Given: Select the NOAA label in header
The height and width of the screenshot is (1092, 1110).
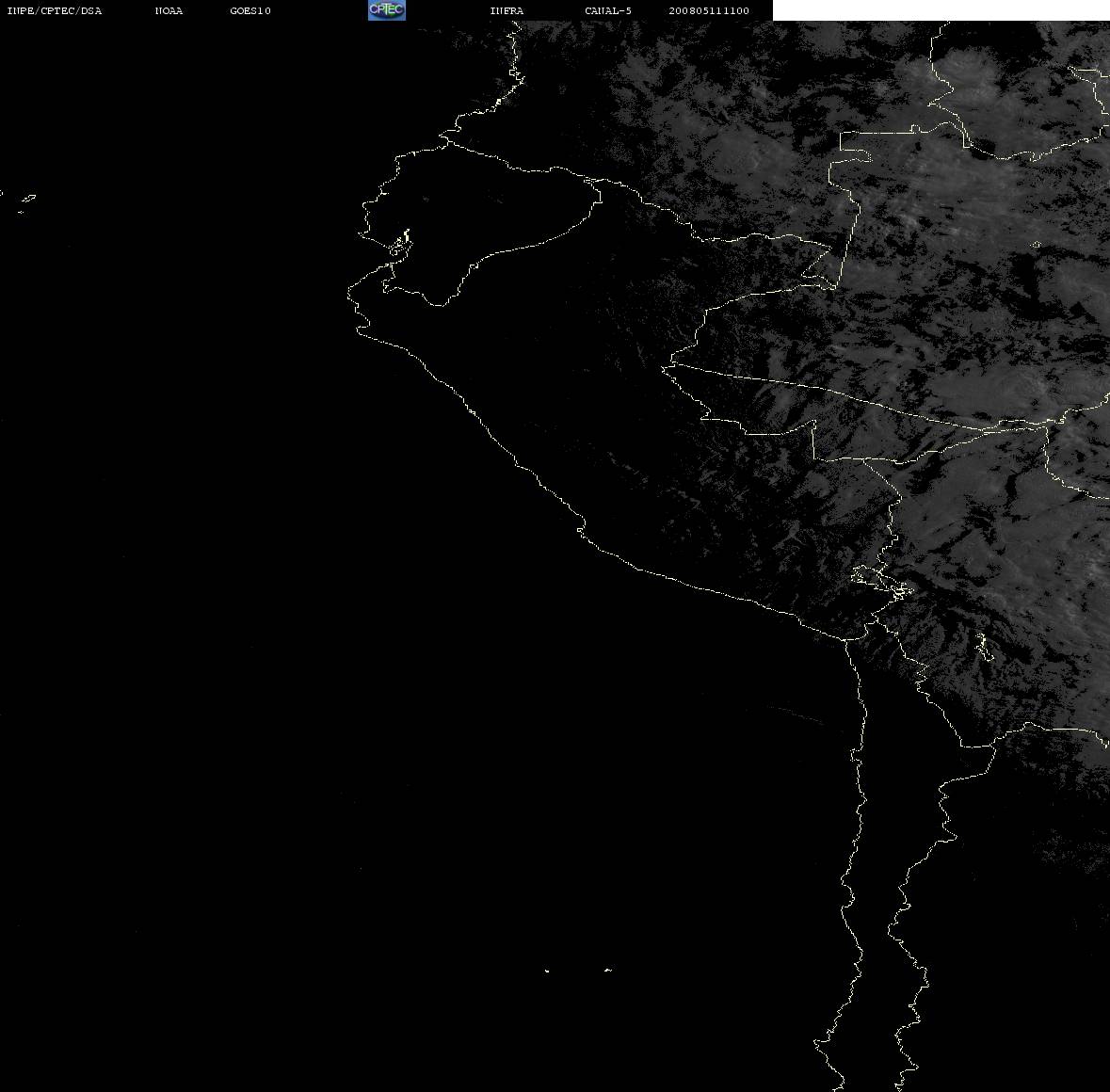Looking at the screenshot, I should (169, 10).
